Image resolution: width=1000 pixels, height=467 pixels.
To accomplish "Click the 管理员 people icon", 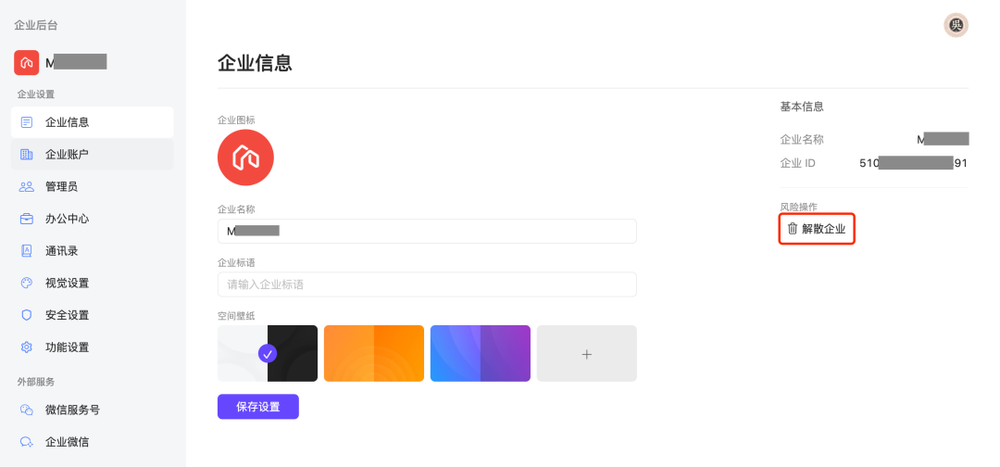I will coord(27,186).
